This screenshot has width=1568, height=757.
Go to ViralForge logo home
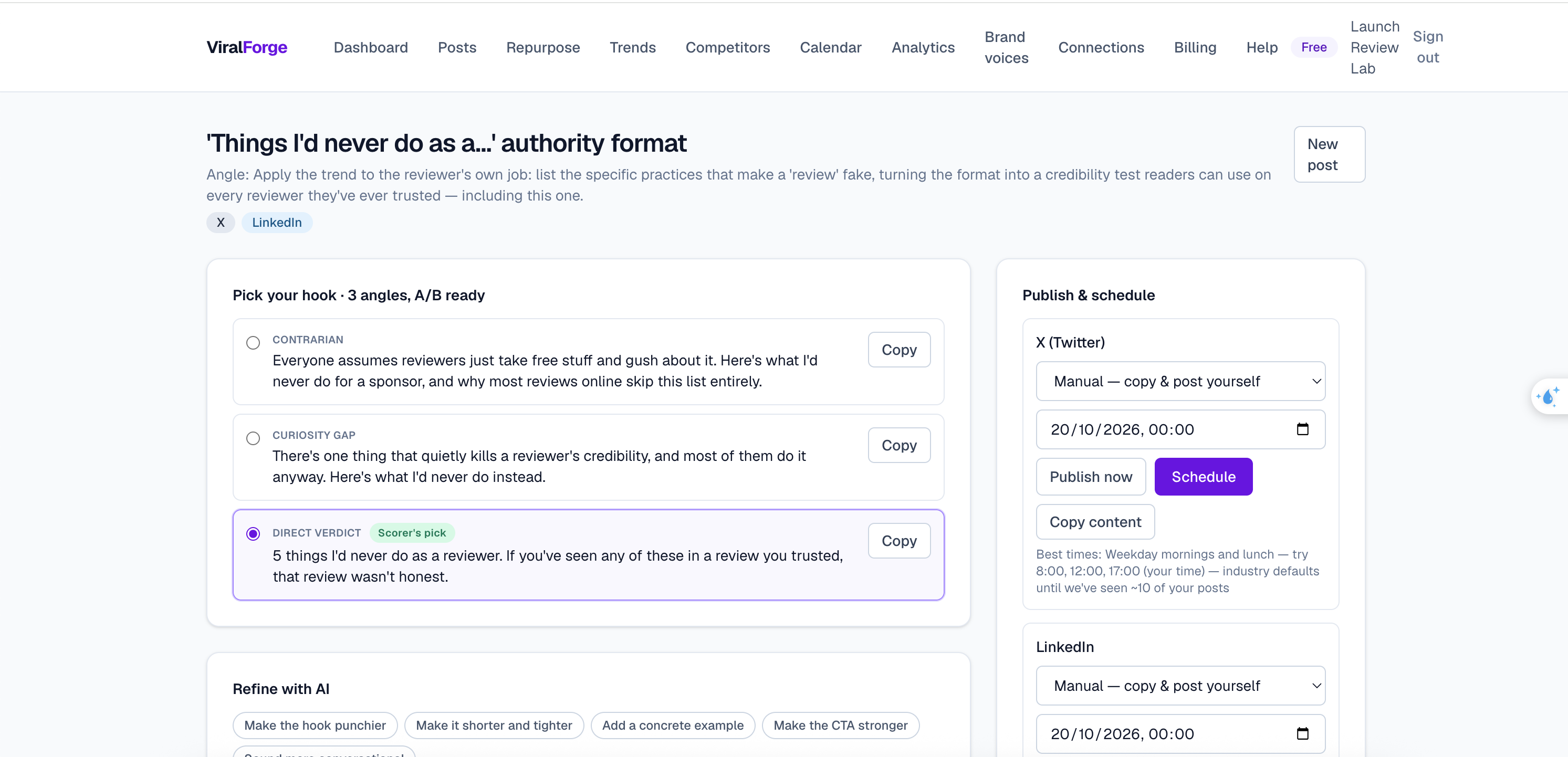pos(246,47)
